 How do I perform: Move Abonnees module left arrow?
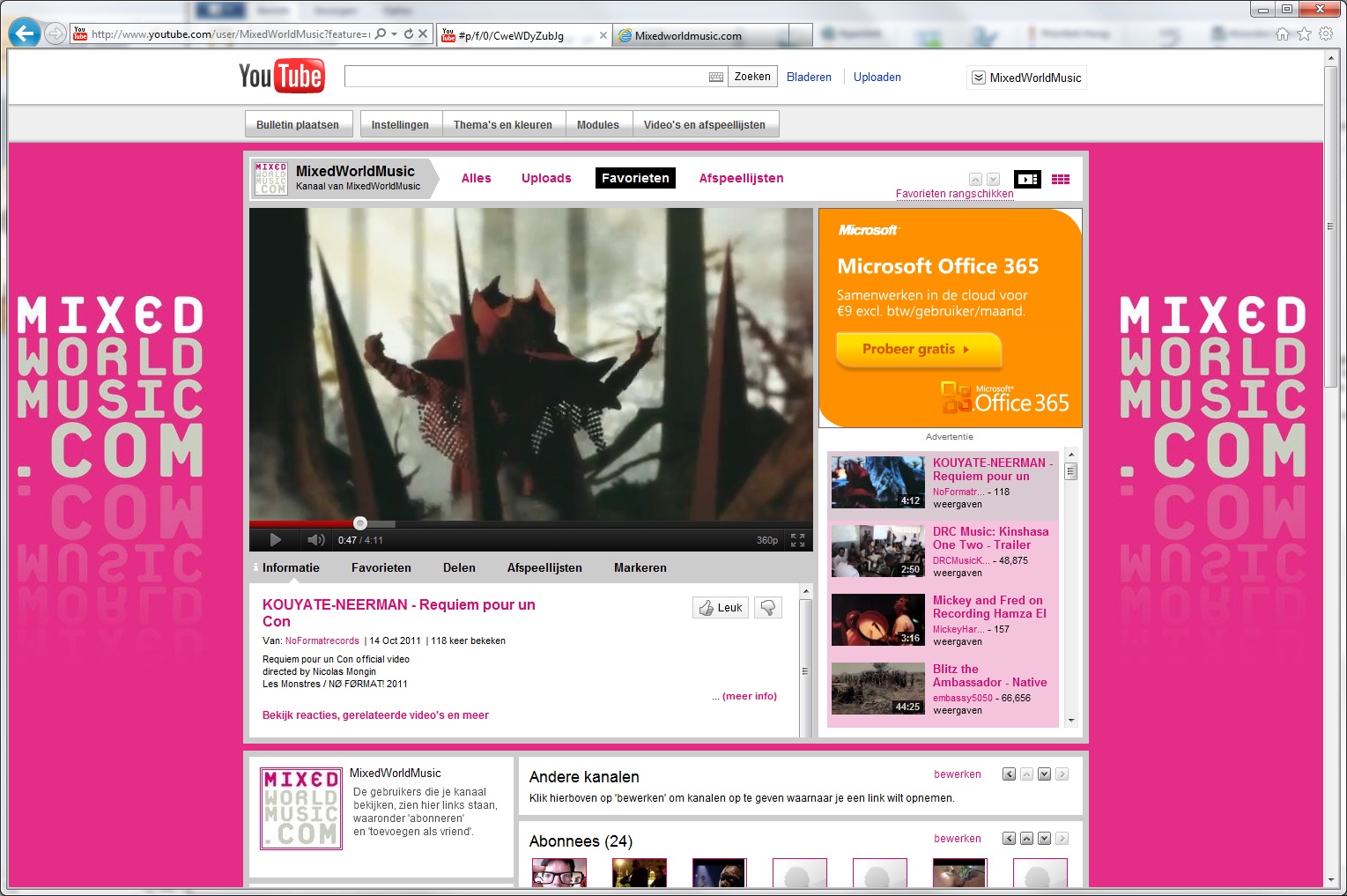1009,839
